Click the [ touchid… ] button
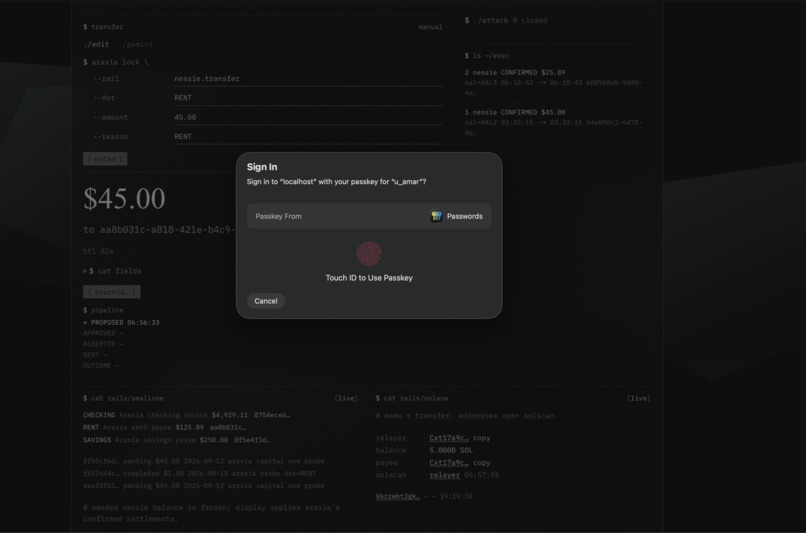The height and width of the screenshot is (533, 806). coord(112,292)
